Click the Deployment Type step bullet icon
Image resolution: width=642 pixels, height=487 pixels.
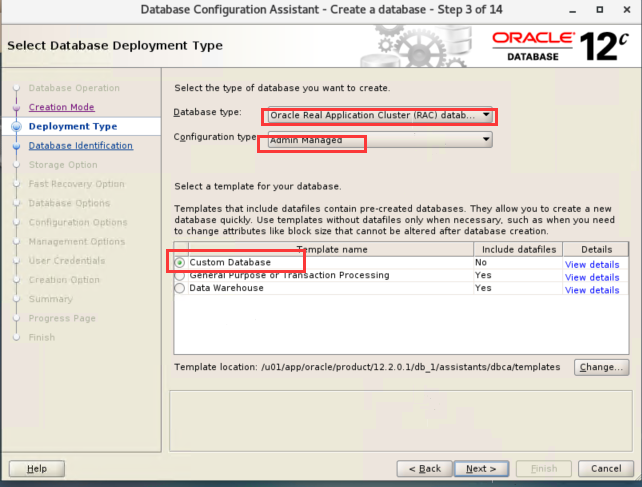point(16,126)
